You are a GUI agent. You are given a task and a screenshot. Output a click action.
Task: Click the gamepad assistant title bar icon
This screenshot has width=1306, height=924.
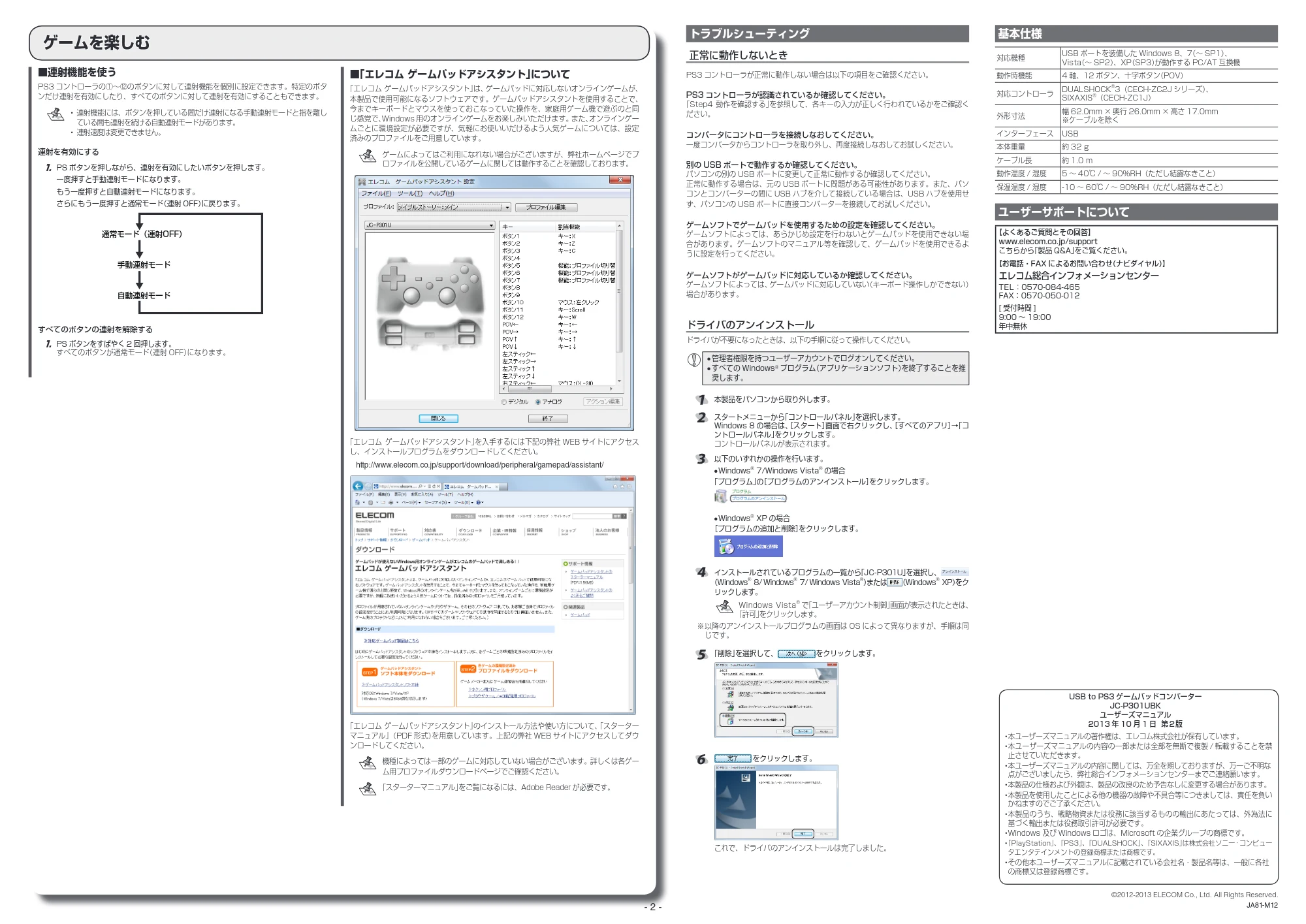pyautogui.click(x=362, y=182)
